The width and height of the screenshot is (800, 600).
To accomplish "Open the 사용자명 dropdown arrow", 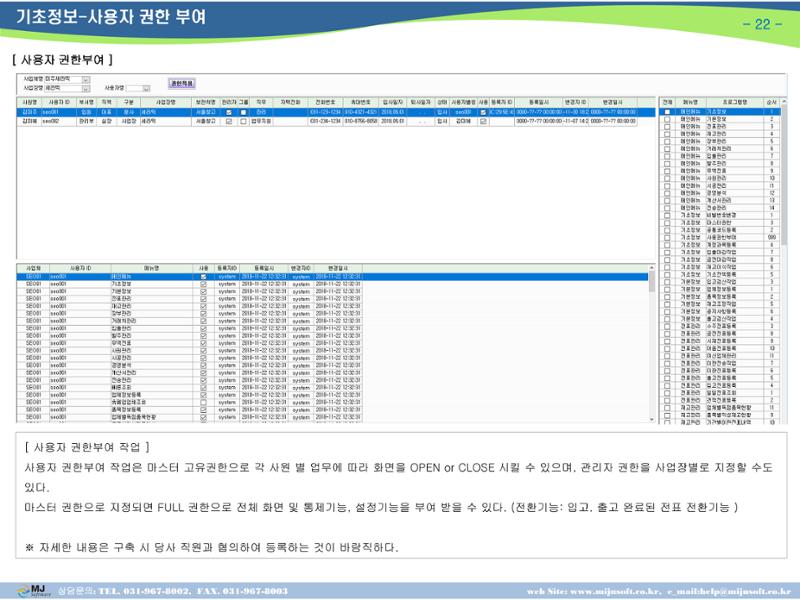I will 146,88.
